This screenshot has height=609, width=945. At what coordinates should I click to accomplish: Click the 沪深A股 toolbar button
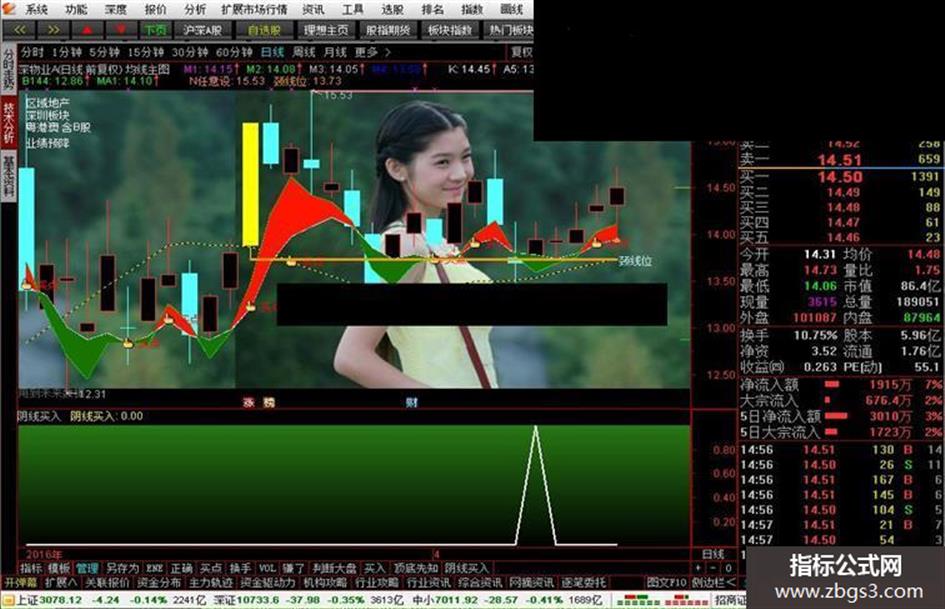[202, 30]
